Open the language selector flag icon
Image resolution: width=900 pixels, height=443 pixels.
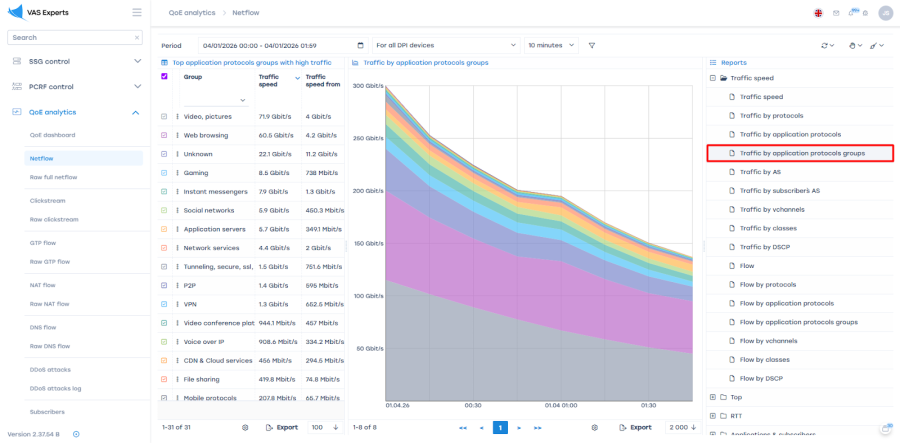[819, 13]
